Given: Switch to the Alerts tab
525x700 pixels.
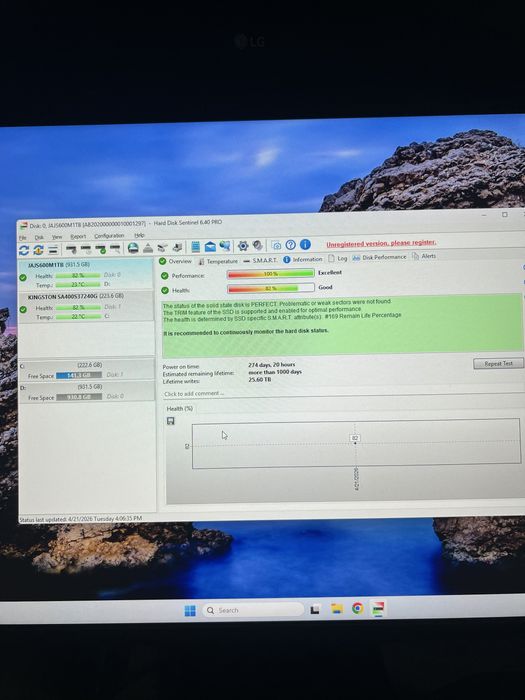Looking at the screenshot, I should (x=424, y=256).
